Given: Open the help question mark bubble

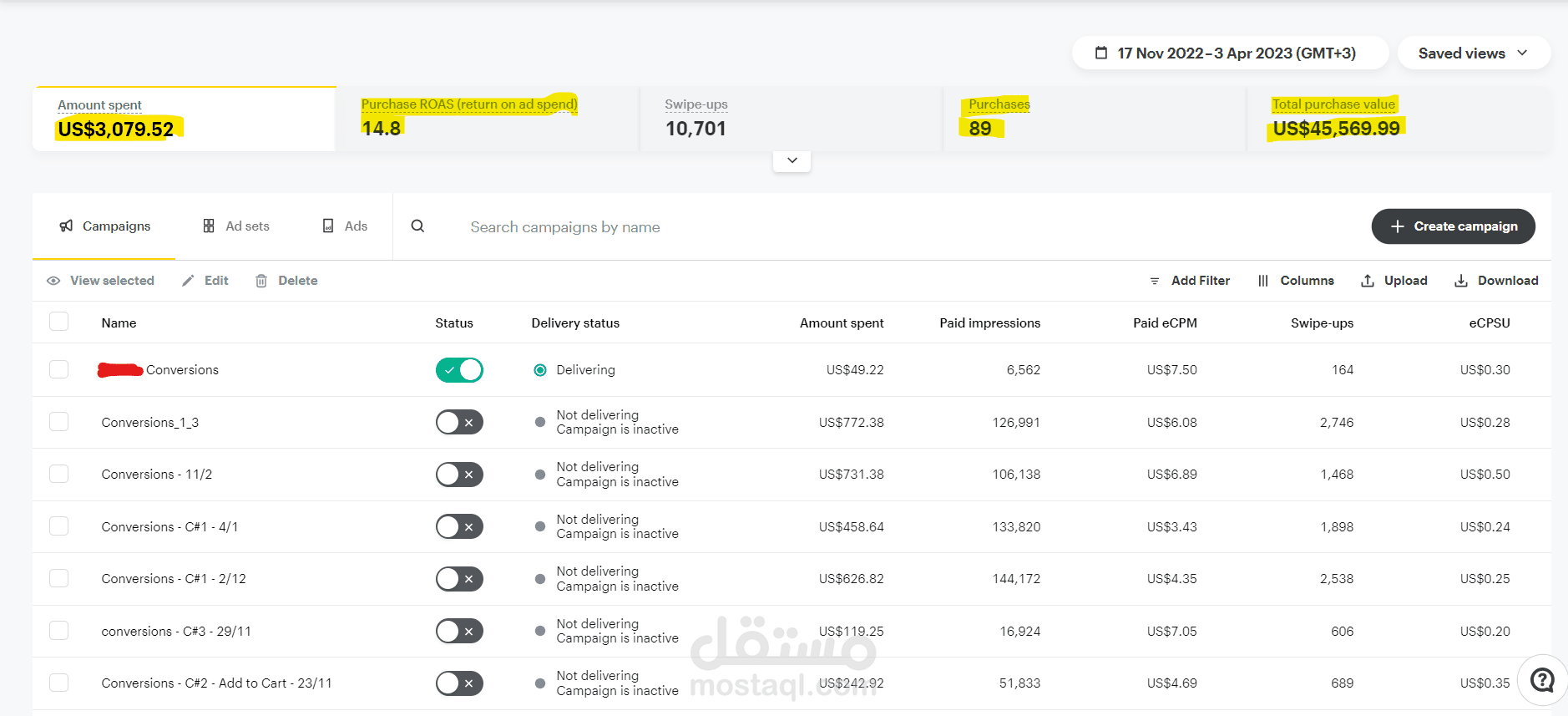Looking at the screenshot, I should click(x=1542, y=680).
